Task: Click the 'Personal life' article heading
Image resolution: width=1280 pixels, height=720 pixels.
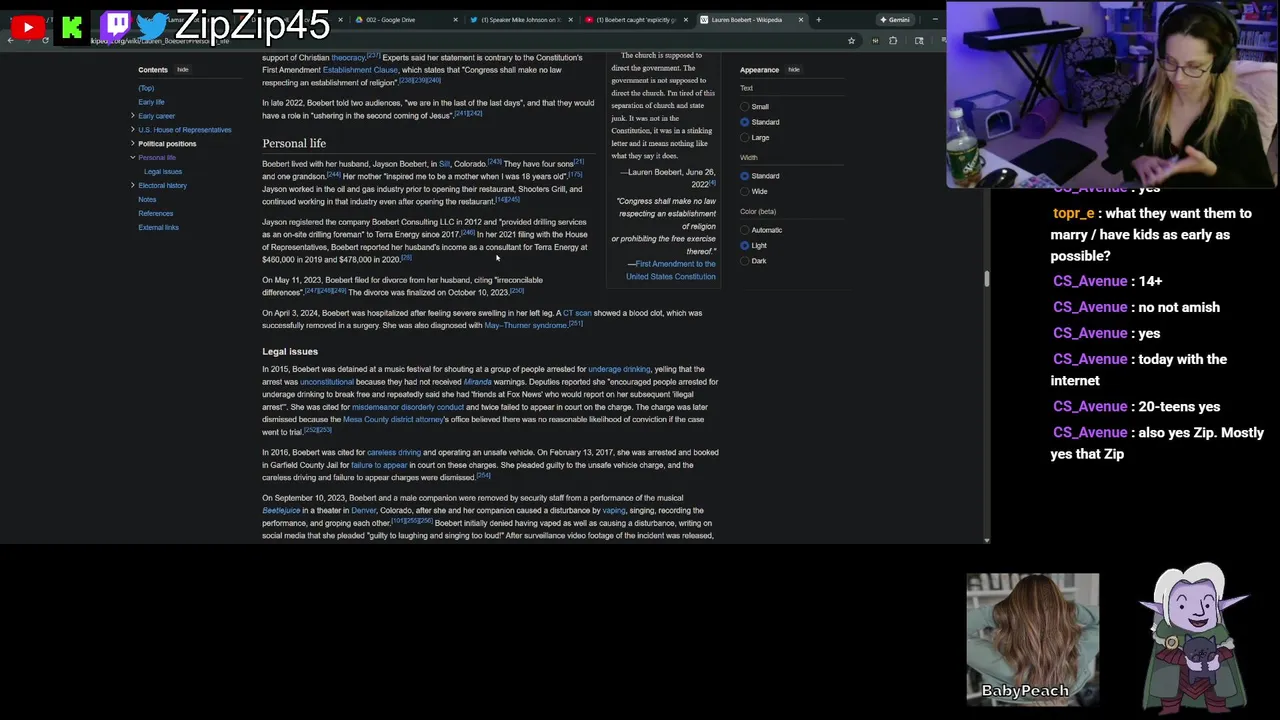Action: 294,143
